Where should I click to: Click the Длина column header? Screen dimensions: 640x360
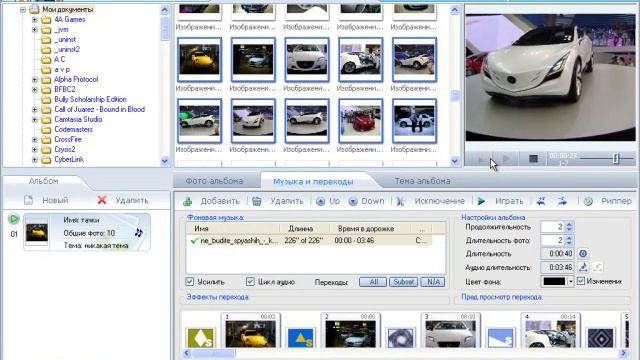coord(303,229)
